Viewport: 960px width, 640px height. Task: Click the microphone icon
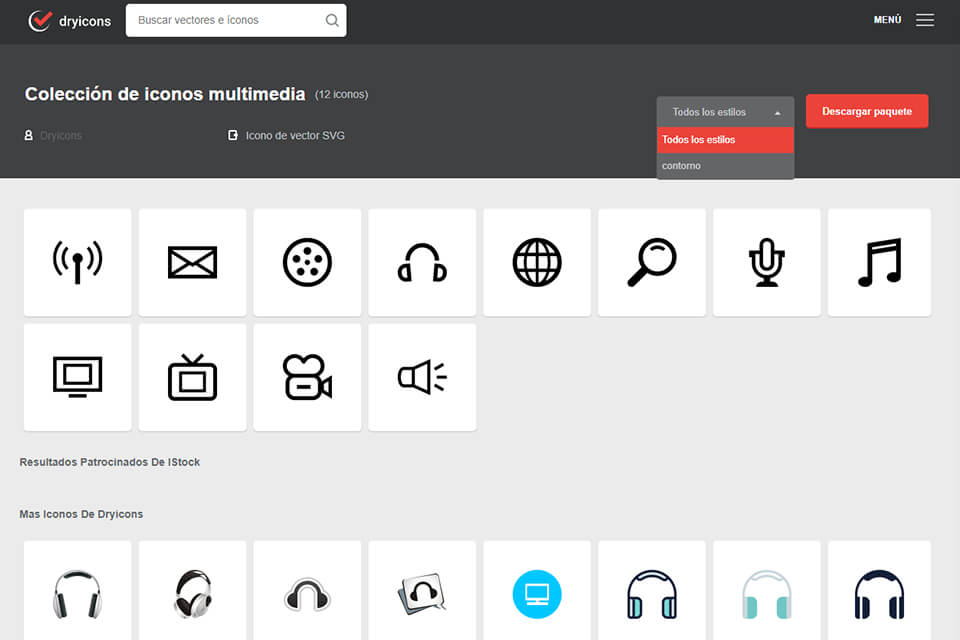pos(766,262)
